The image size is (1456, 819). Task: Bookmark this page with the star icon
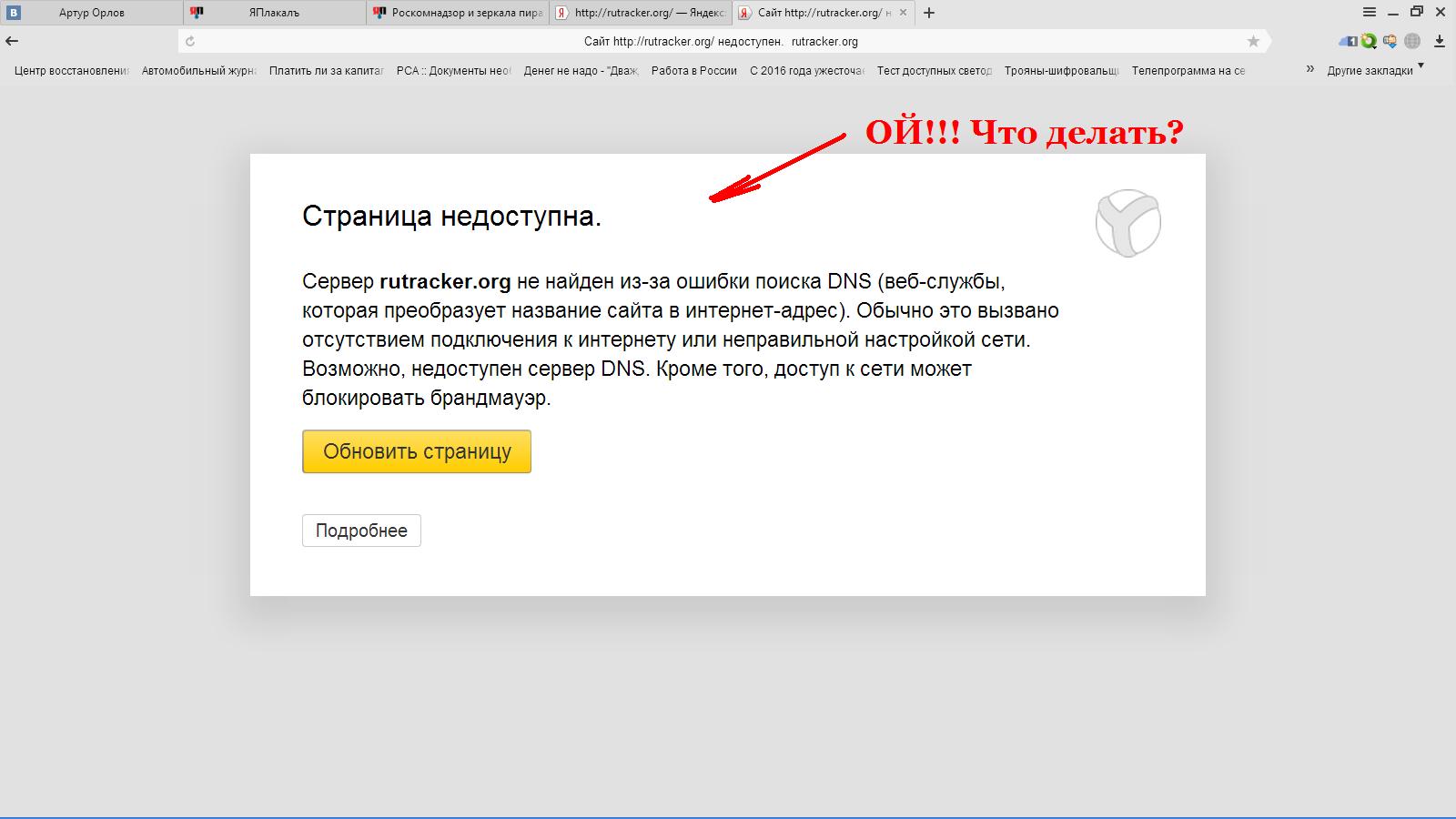pos(1253,41)
